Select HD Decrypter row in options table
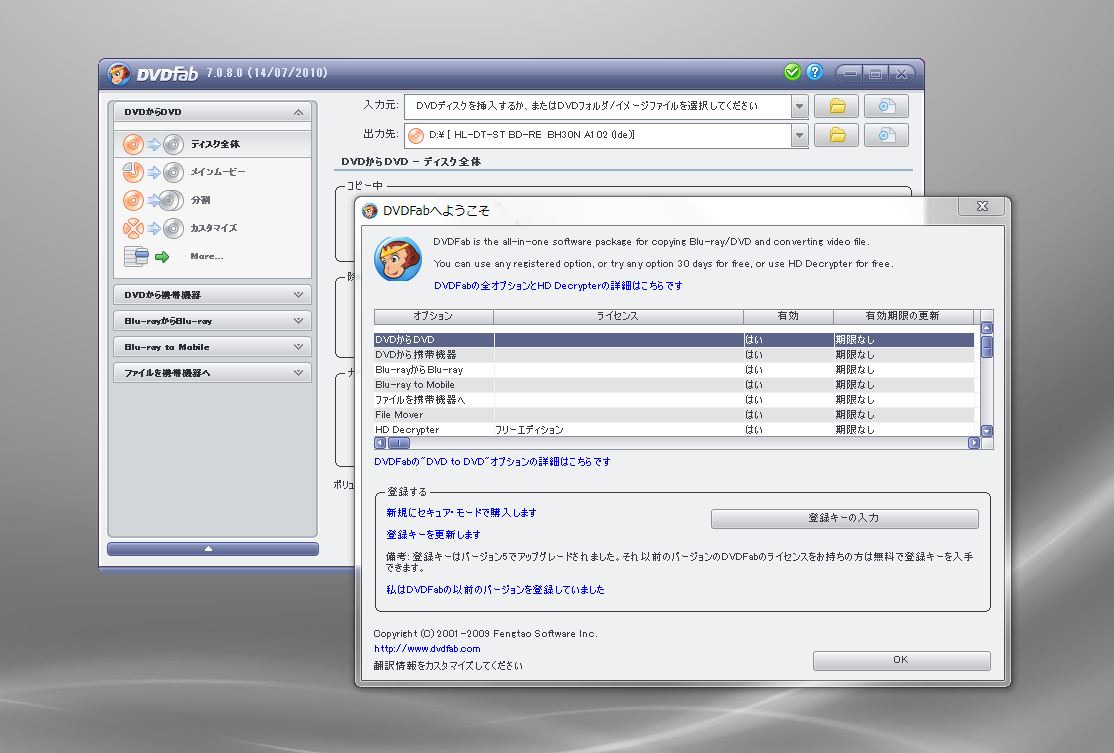The width and height of the screenshot is (1114, 753). pos(674,429)
